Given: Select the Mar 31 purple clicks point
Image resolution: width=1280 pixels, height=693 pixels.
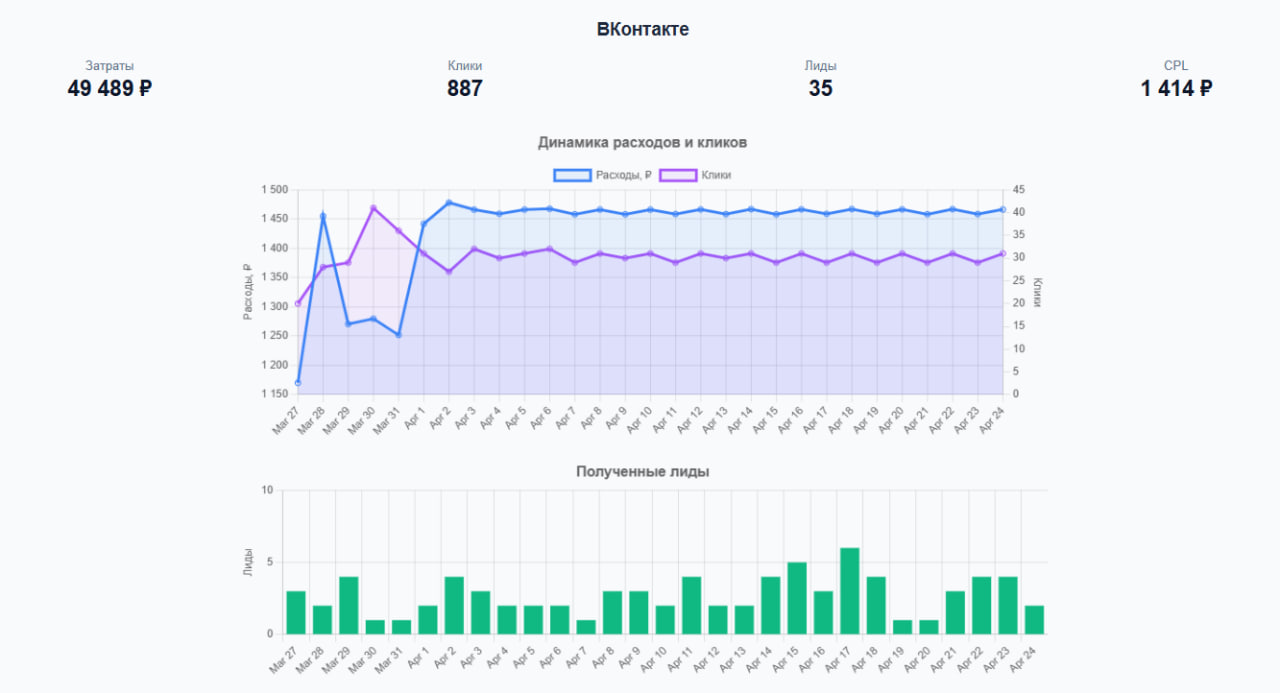Looking at the screenshot, I should pyautogui.click(x=398, y=231).
